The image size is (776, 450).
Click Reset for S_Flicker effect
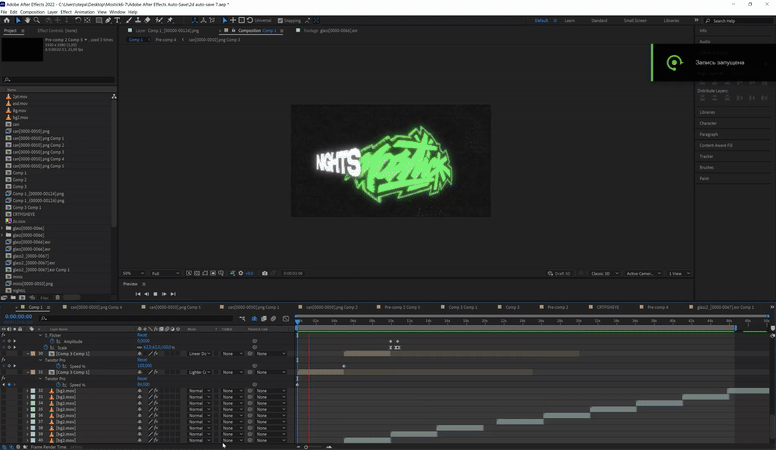click(x=142, y=335)
